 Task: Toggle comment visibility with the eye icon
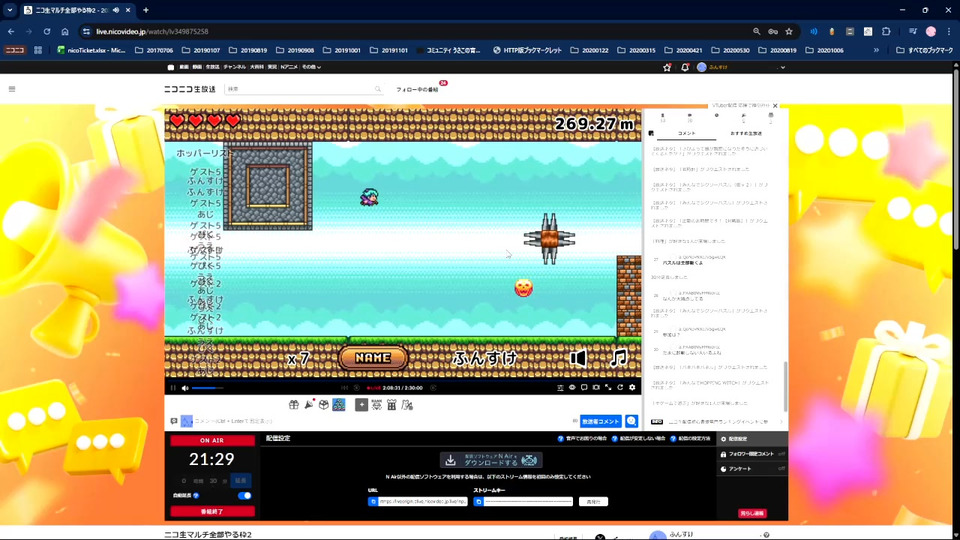click(x=572, y=388)
